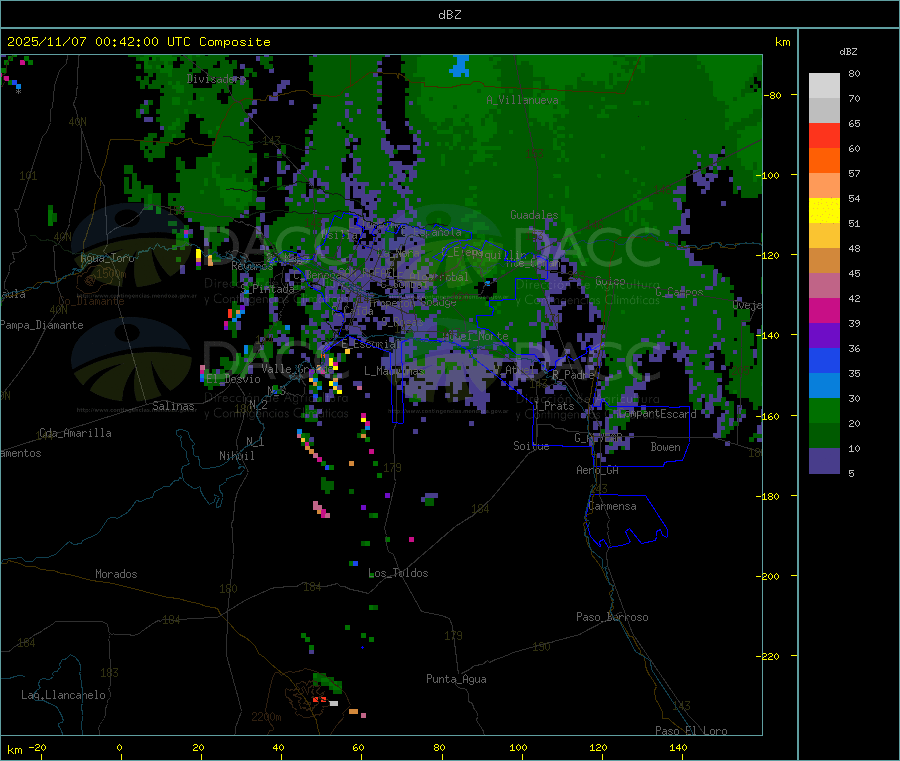The width and height of the screenshot is (900, 761).
Task: Select the slate purple 10 dBZ swatch
Action: click(824, 461)
